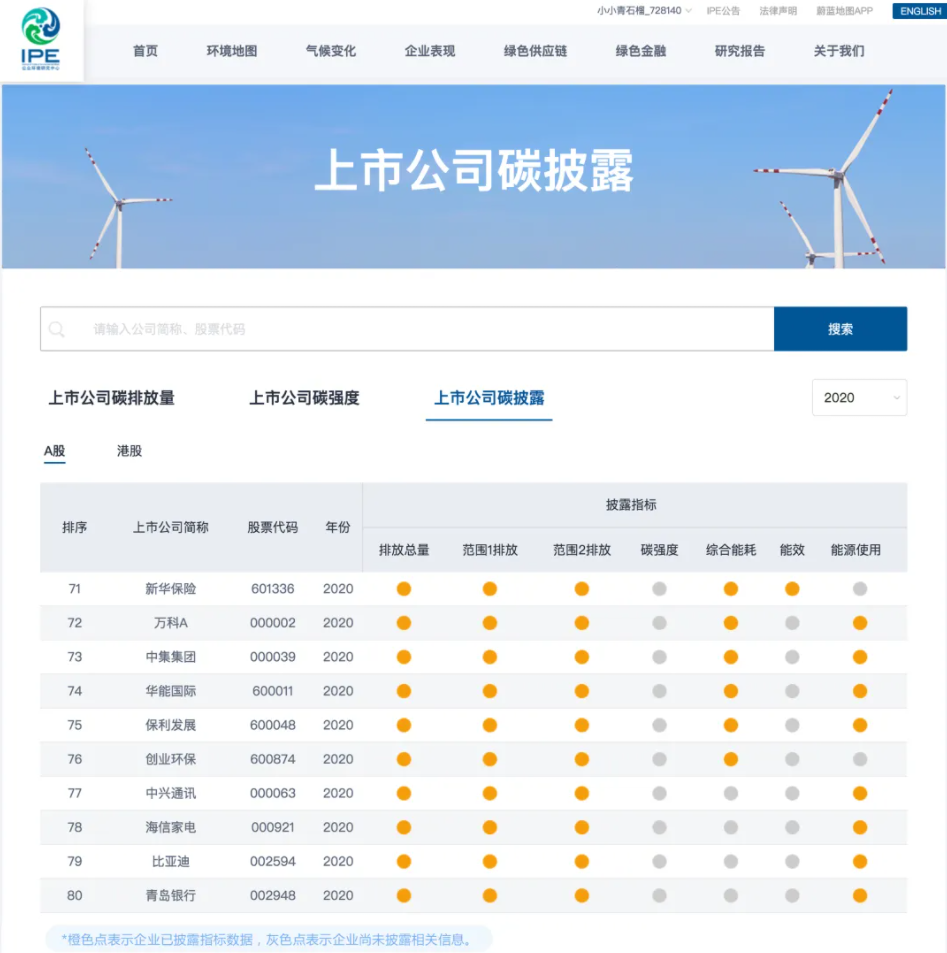Click the 中兴通讯 company name
The width and height of the screenshot is (947, 953).
coord(171,793)
